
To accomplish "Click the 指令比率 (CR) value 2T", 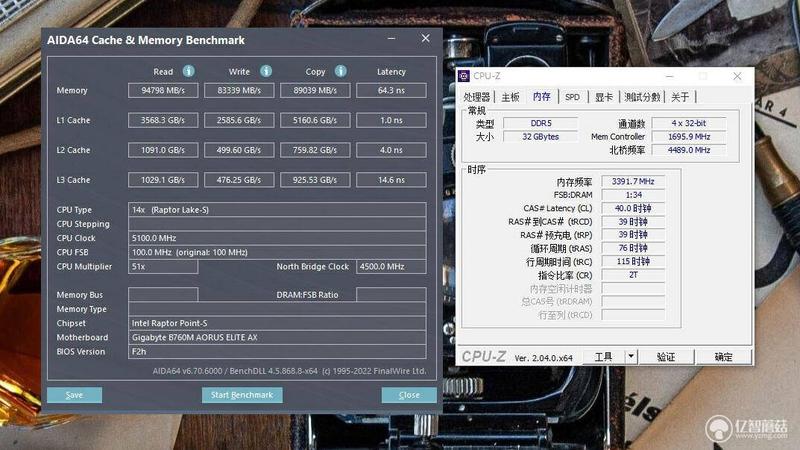I will coord(633,274).
